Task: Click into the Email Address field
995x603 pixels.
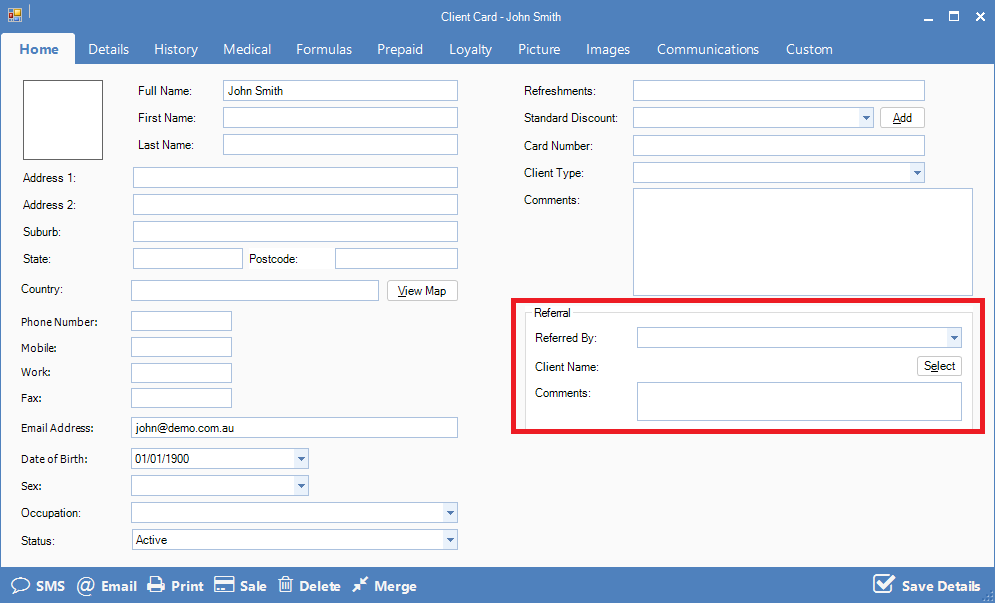Action: (294, 428)
